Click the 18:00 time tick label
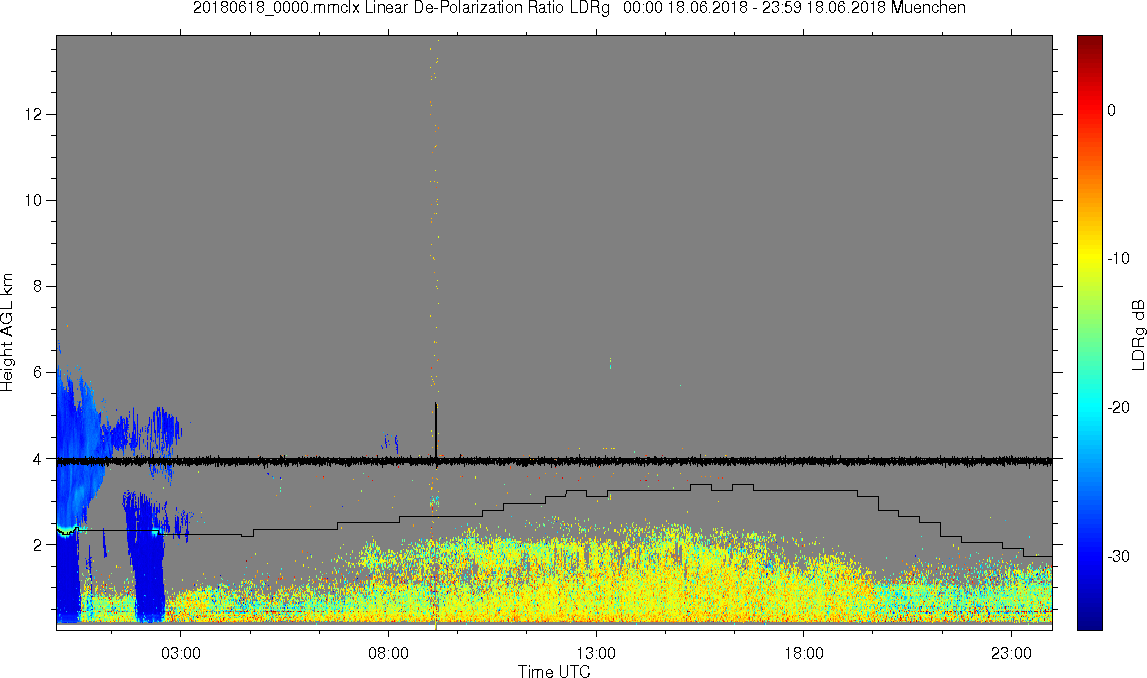 point(804,653)
